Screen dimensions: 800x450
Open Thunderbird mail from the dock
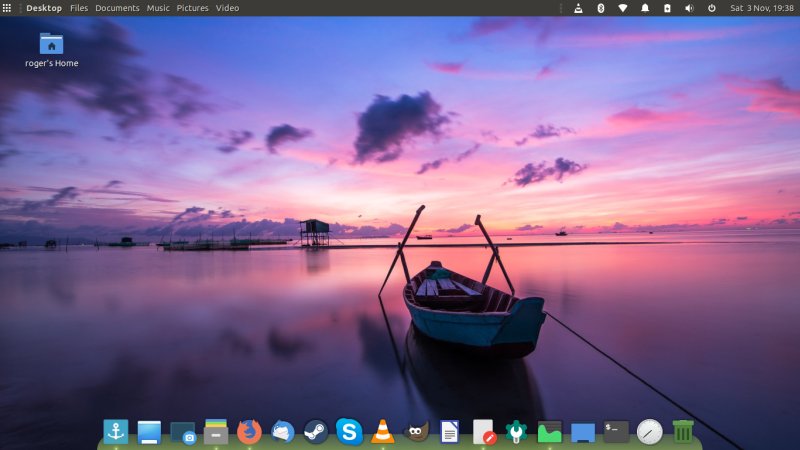coord(282,431)
